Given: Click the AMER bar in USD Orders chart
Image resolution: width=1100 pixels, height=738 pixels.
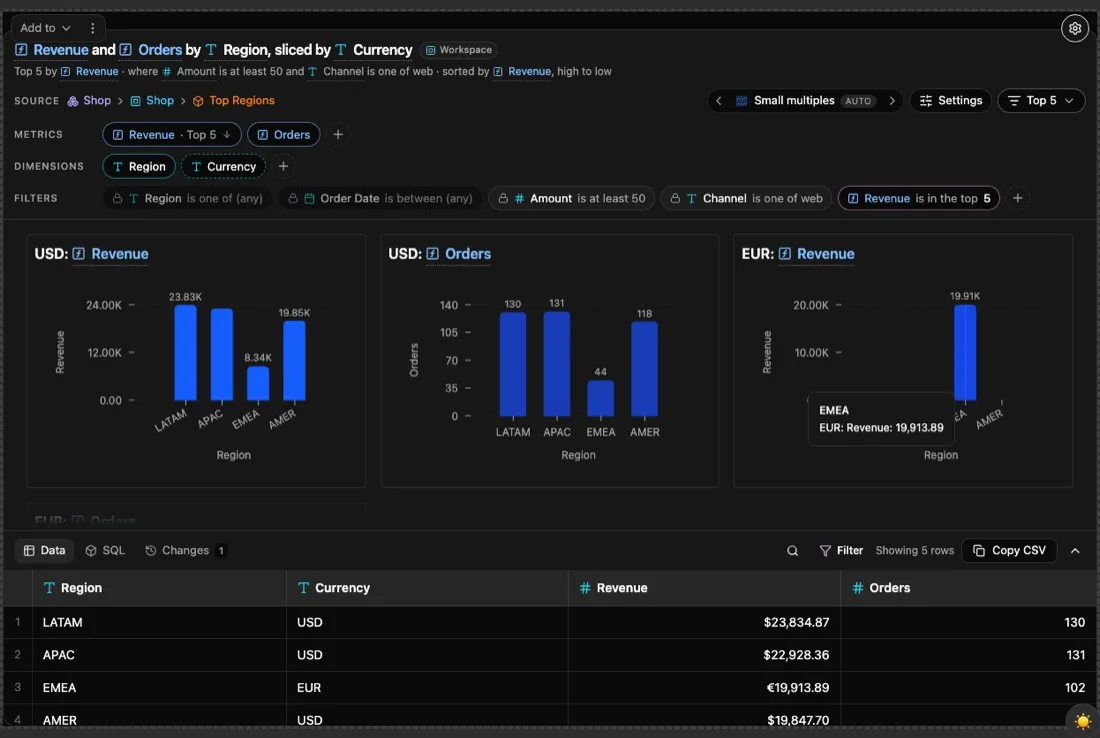Looking at the screenshot, I should (x=644, y=370).
